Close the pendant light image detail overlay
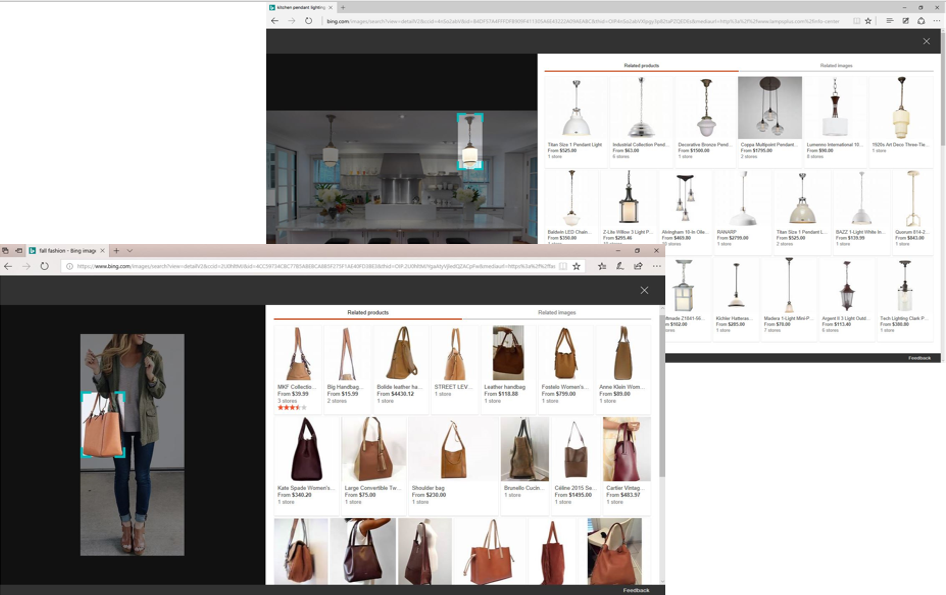This screenshot has height=595, width=946. click(x=926, y=41)
